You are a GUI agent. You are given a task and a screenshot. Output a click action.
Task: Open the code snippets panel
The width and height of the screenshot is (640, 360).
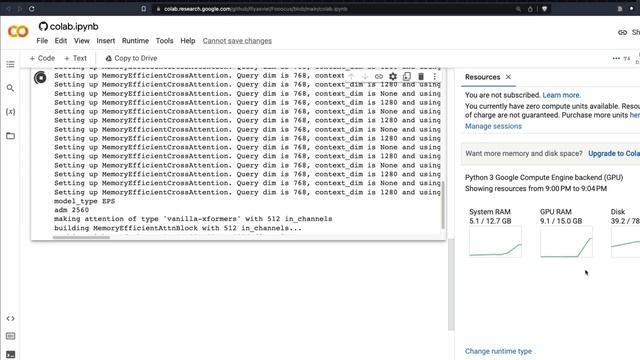pos(11,318)
